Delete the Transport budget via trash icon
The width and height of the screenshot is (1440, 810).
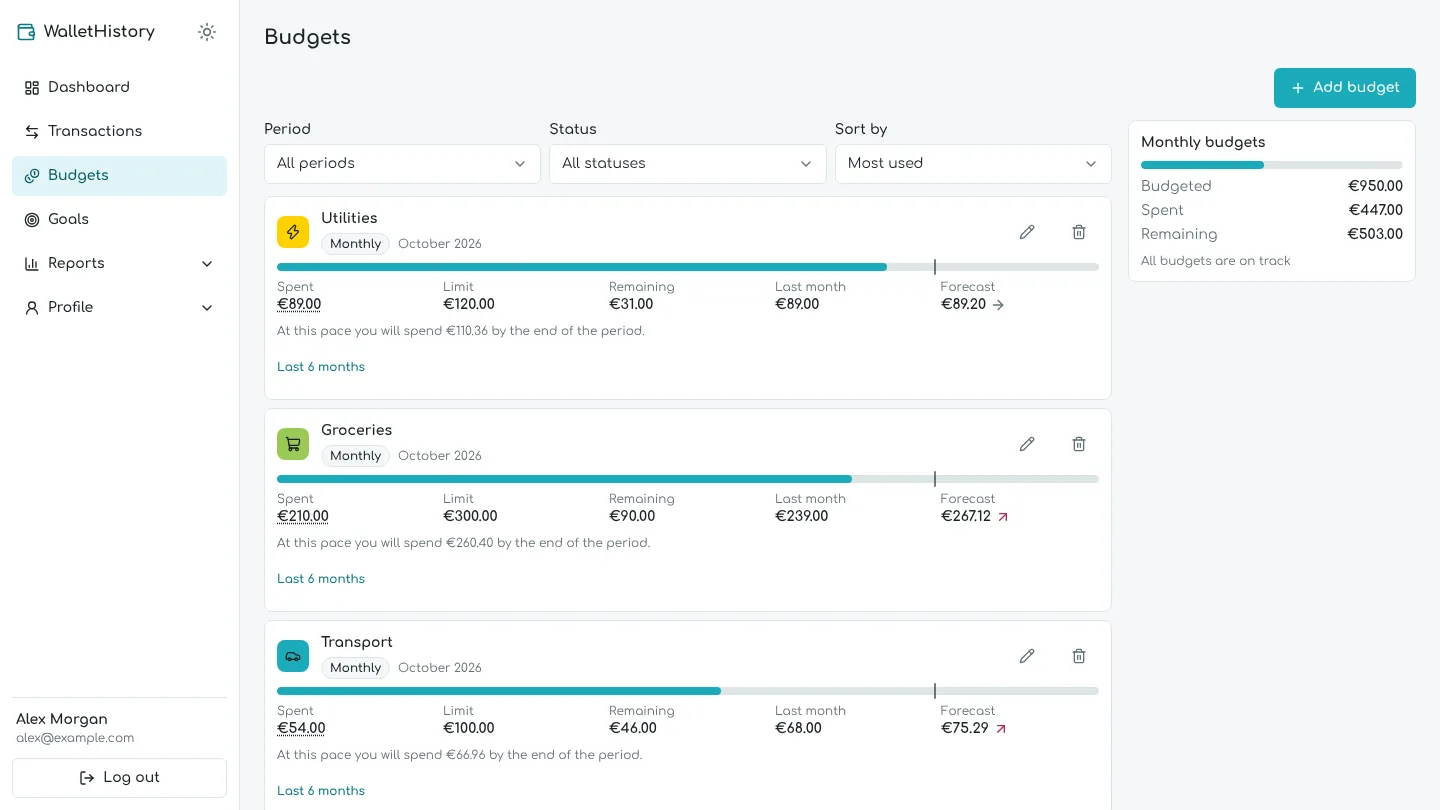coord(1079,656)
